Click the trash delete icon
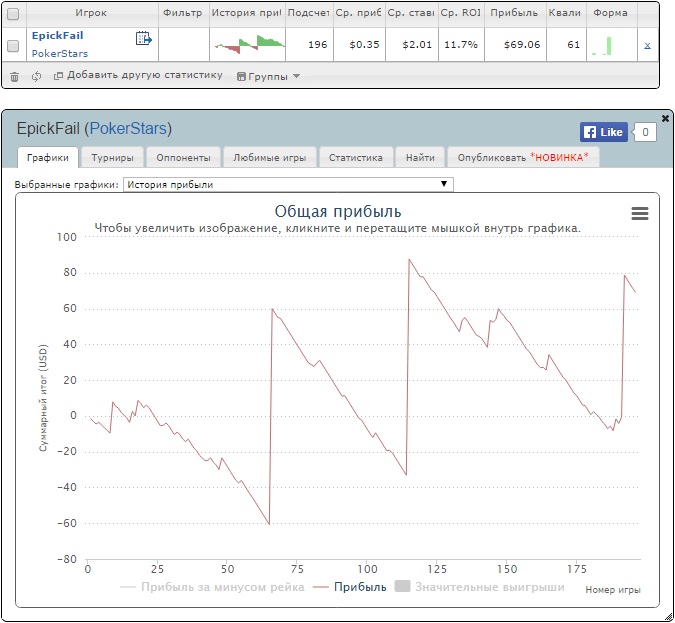 [15, 77]
